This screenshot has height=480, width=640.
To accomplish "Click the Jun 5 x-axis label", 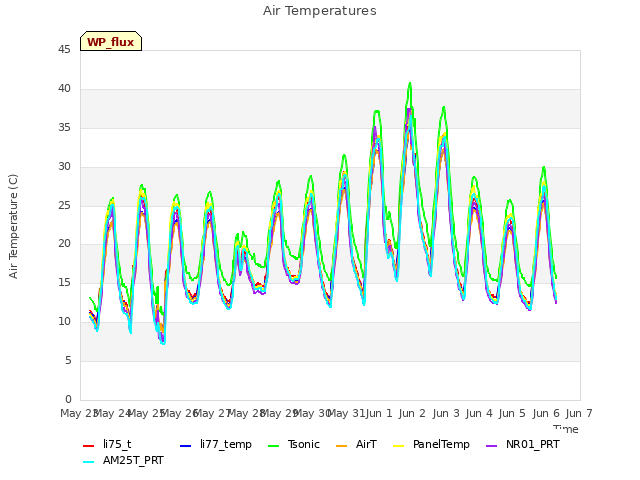I will pyautogui.click(x=512, y=413).
